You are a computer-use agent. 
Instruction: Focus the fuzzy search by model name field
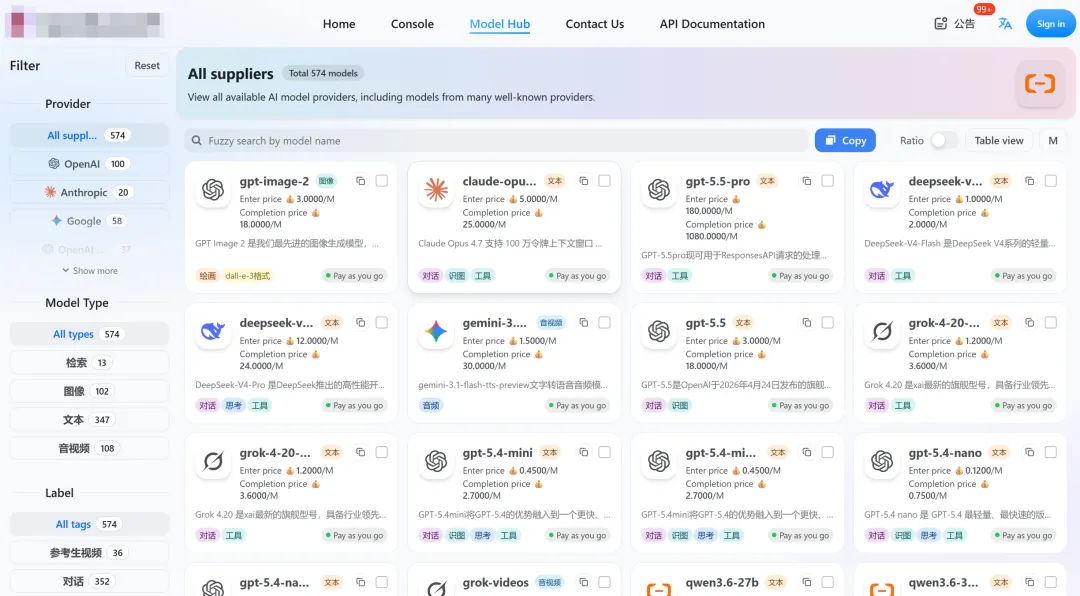click(x=497, y=141)
